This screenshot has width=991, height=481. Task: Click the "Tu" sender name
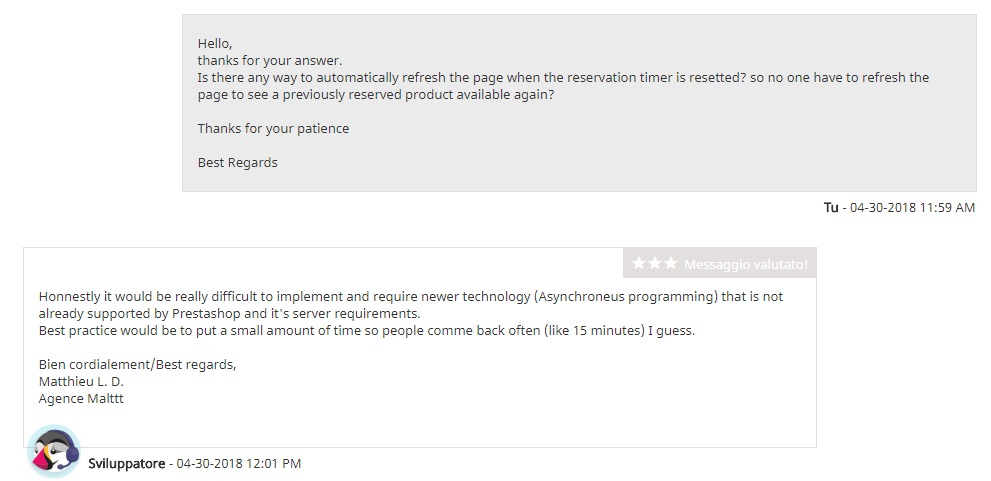(x=831, y=207)
